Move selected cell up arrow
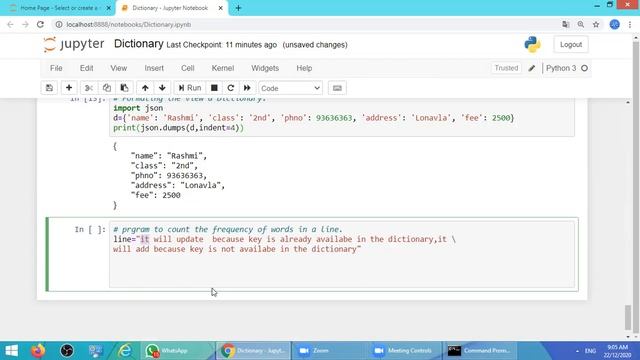The width and height of the screenshot is (640, 360). (145, 88)
